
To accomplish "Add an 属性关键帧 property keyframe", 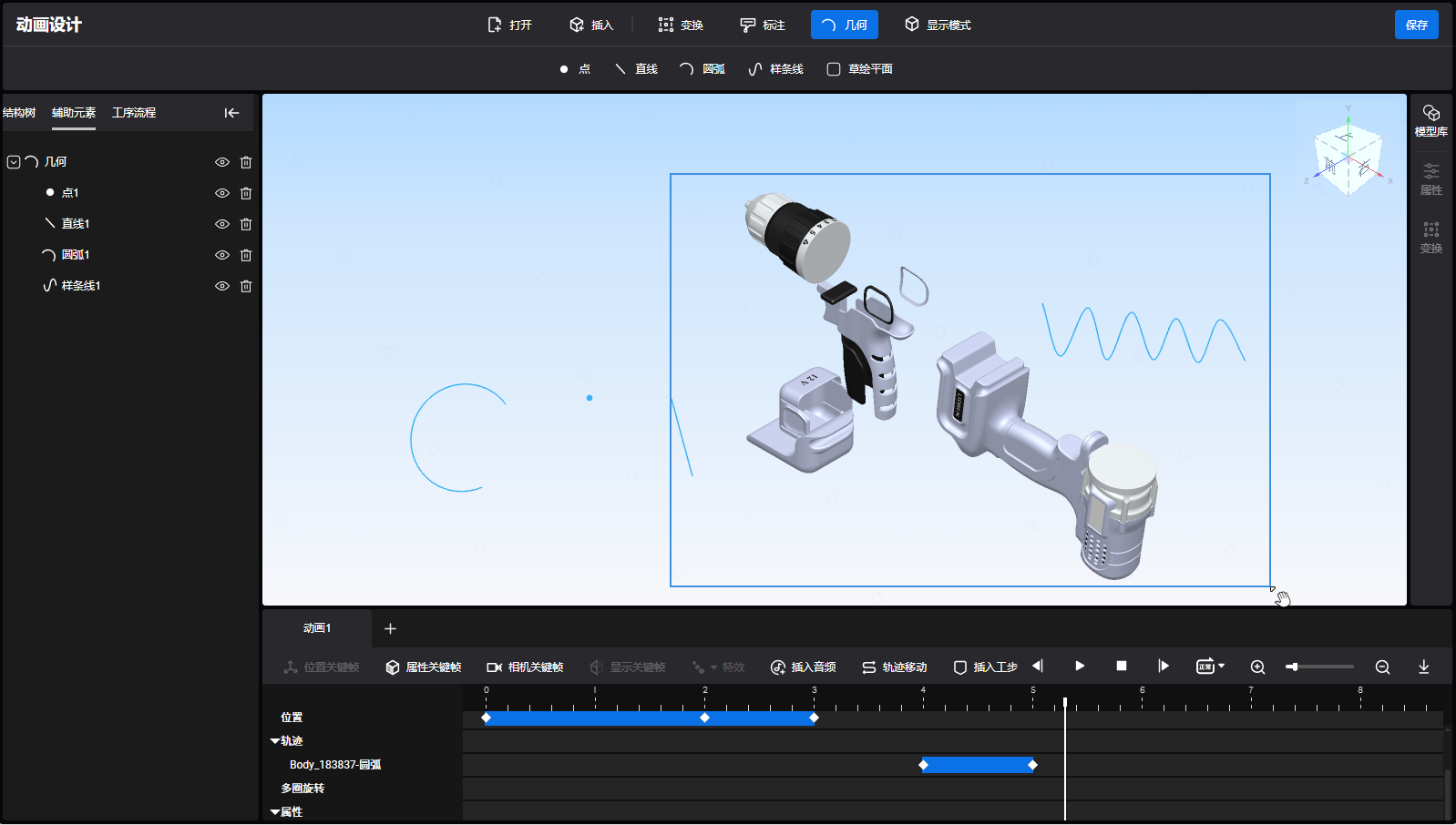I will (x=423, y=667).
